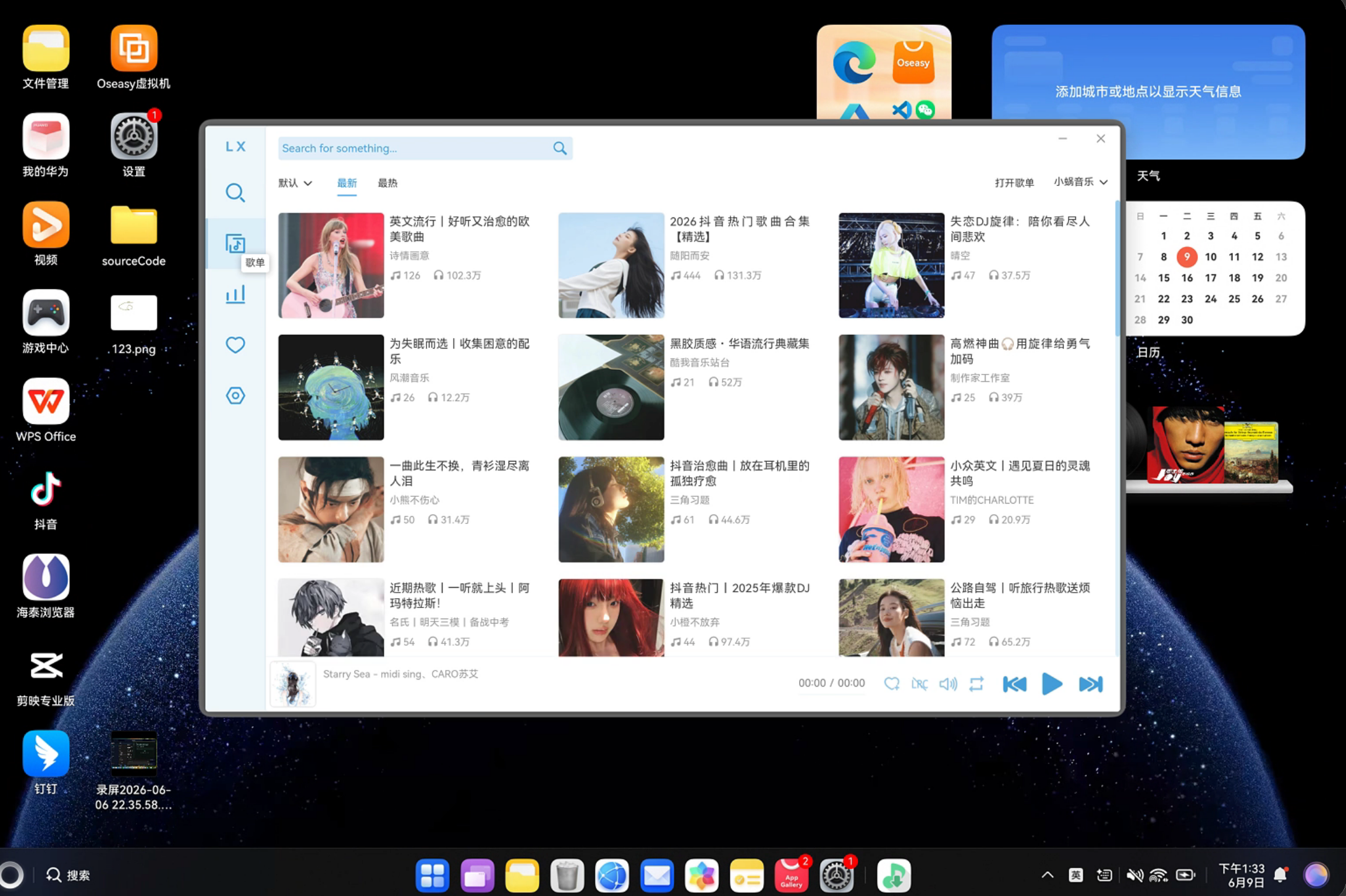Expand the system tray hidden icons arrow
Screen dimensions: 1346x896
pos(1048,875)
